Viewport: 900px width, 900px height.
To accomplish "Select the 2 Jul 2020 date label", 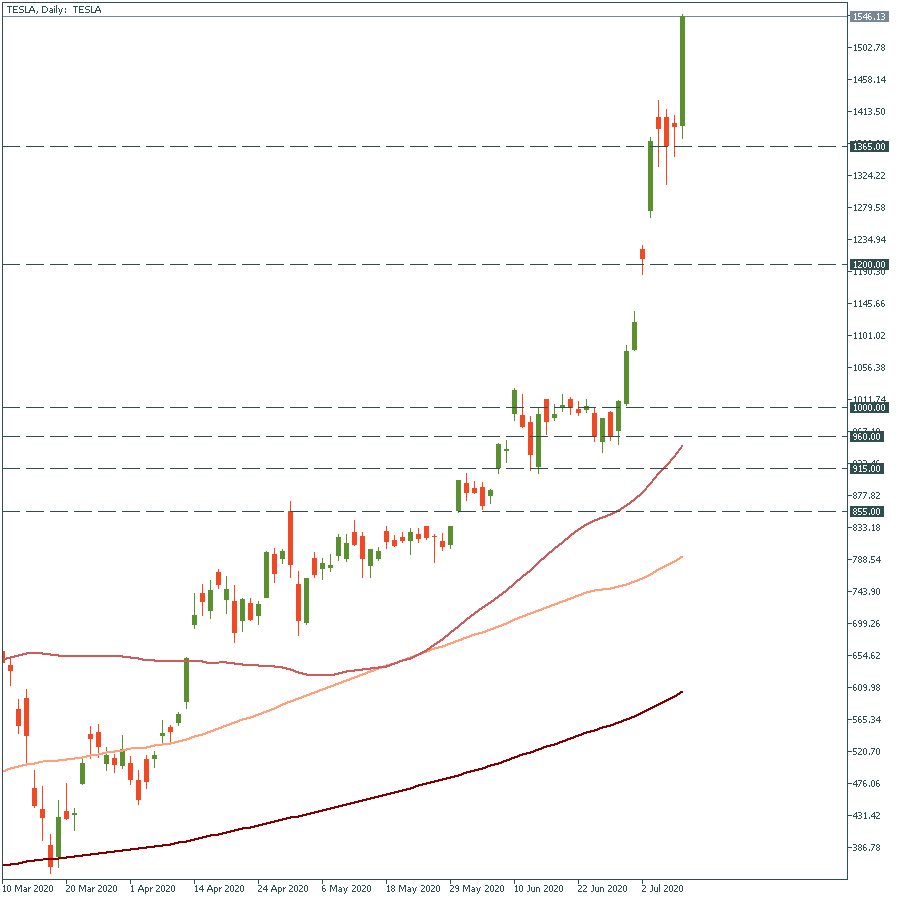I will [x=660, y=888].
